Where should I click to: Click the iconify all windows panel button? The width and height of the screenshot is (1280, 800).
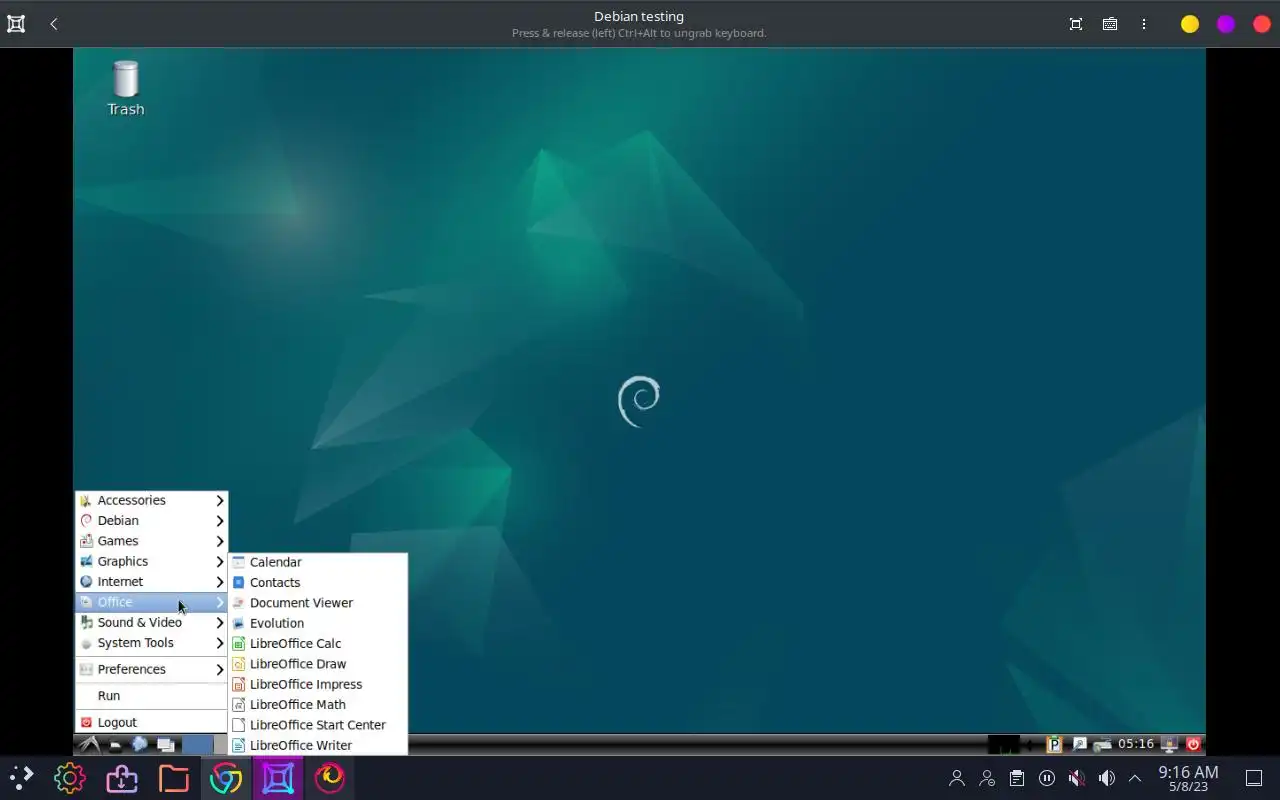pyautogui.click(x=166, y=745)
